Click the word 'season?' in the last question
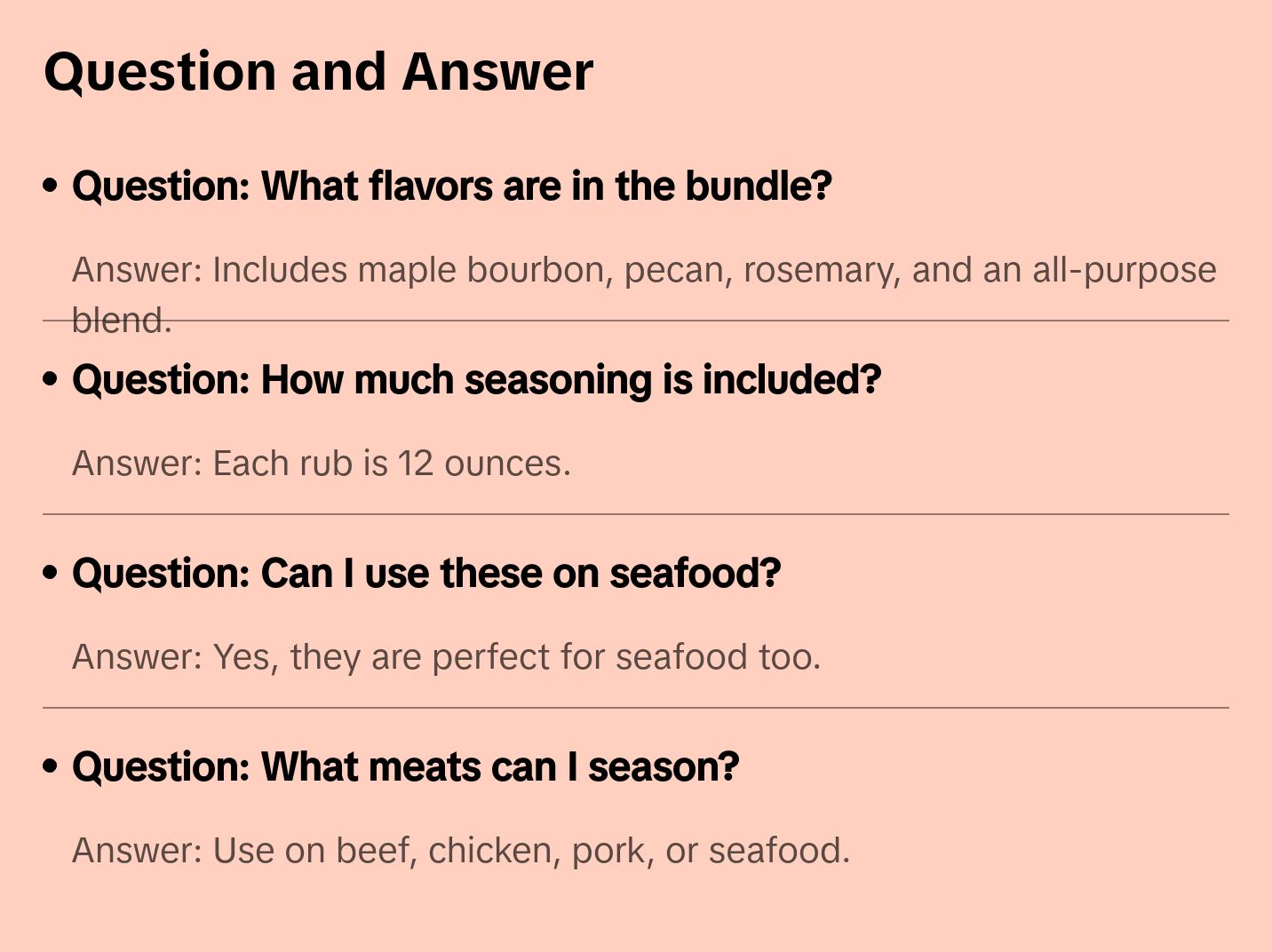 pyautogui.click(x=663, y=767)
